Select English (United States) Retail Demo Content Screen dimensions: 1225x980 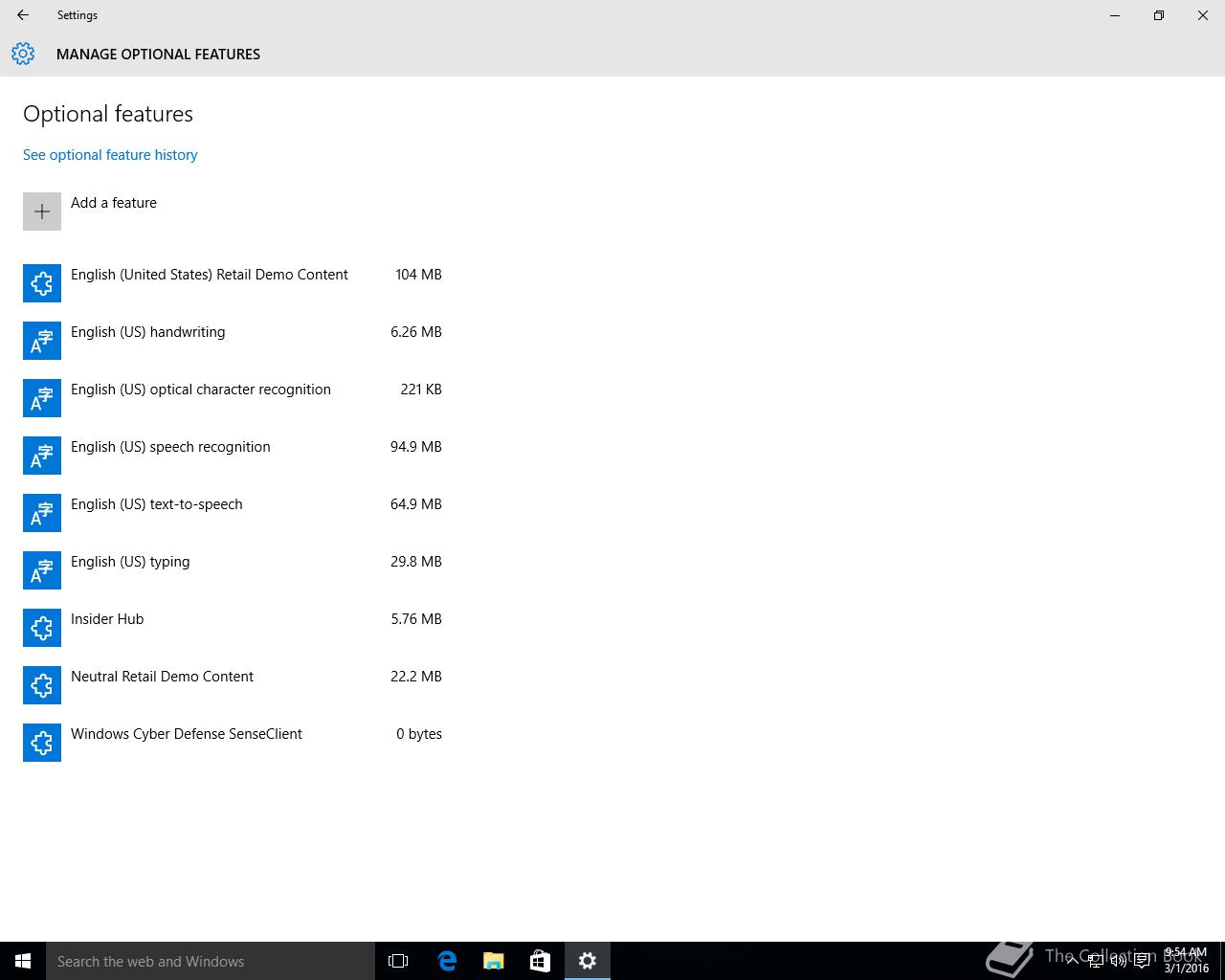233,283
